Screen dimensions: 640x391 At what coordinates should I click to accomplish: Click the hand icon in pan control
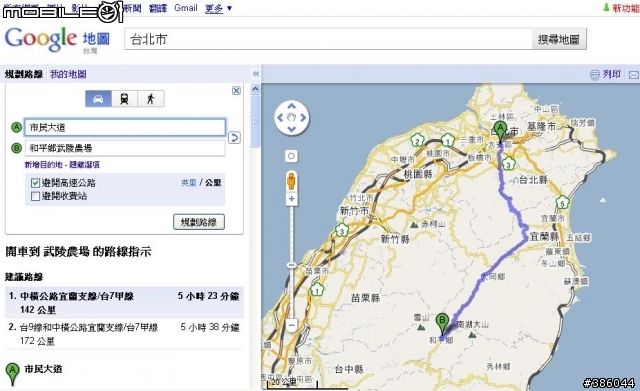point(291,118)
